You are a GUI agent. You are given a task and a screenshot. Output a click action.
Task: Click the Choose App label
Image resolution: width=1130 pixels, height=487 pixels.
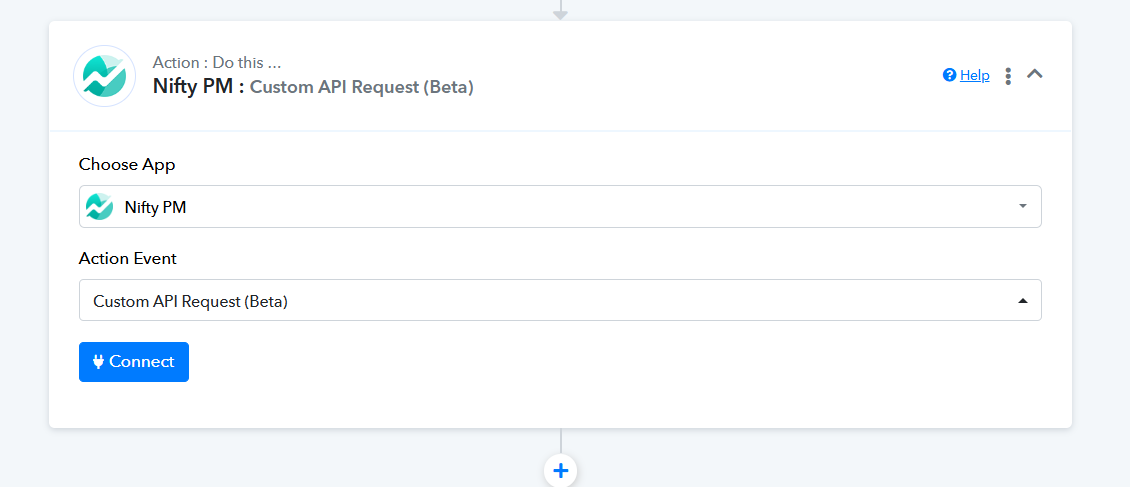point(127,165)
